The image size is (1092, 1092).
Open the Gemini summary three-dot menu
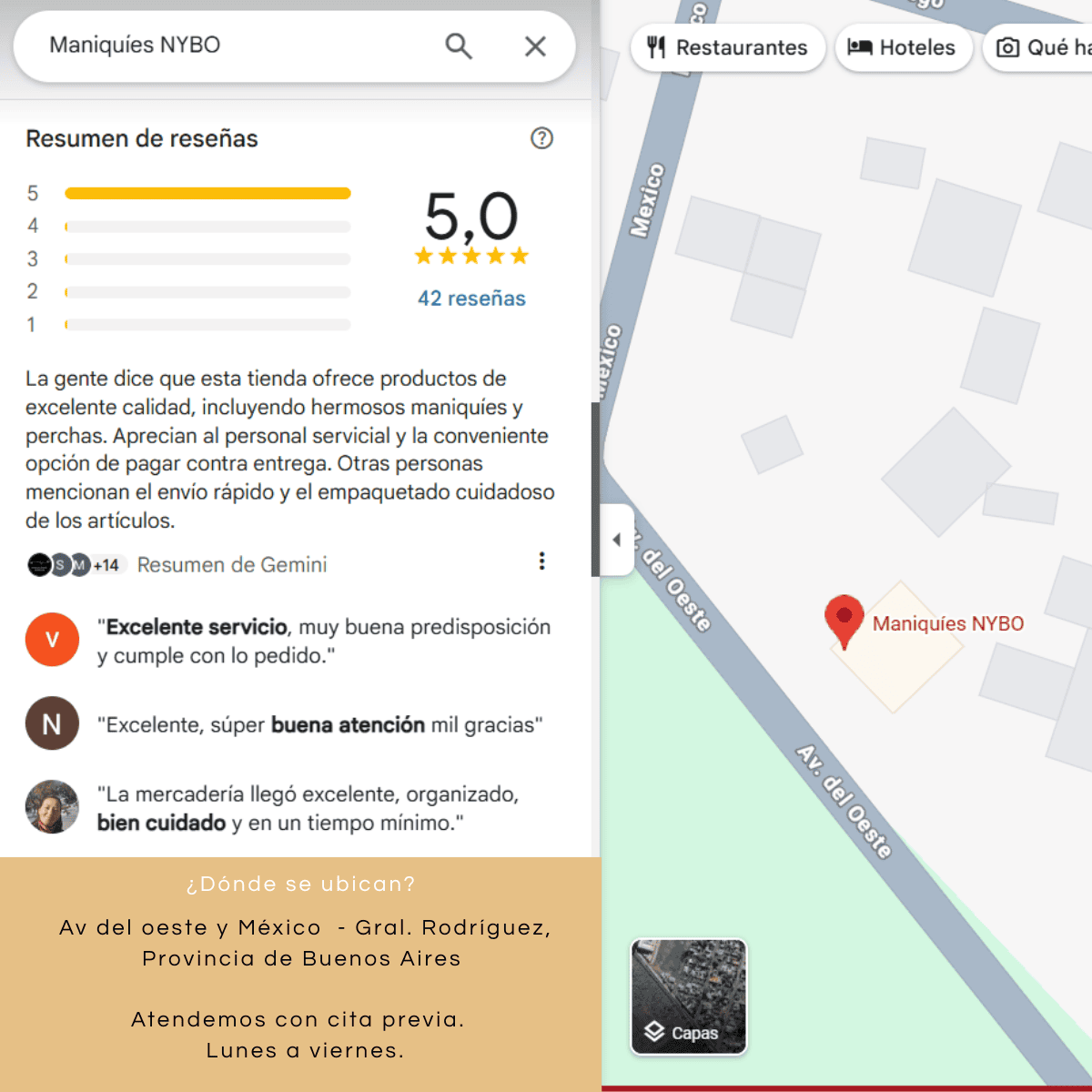pos(541,561)
